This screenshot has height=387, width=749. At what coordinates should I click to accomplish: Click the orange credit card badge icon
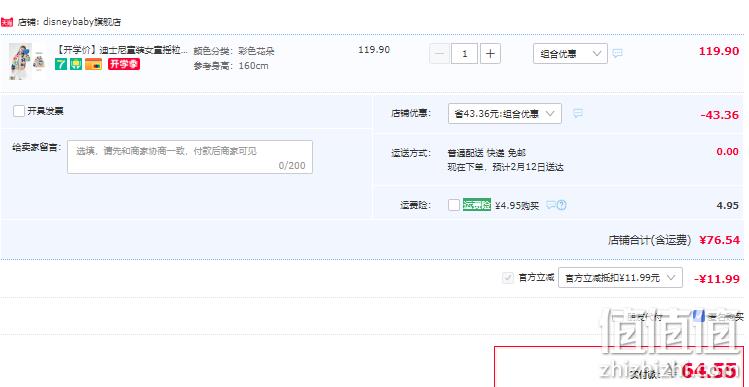click(94, 64)
